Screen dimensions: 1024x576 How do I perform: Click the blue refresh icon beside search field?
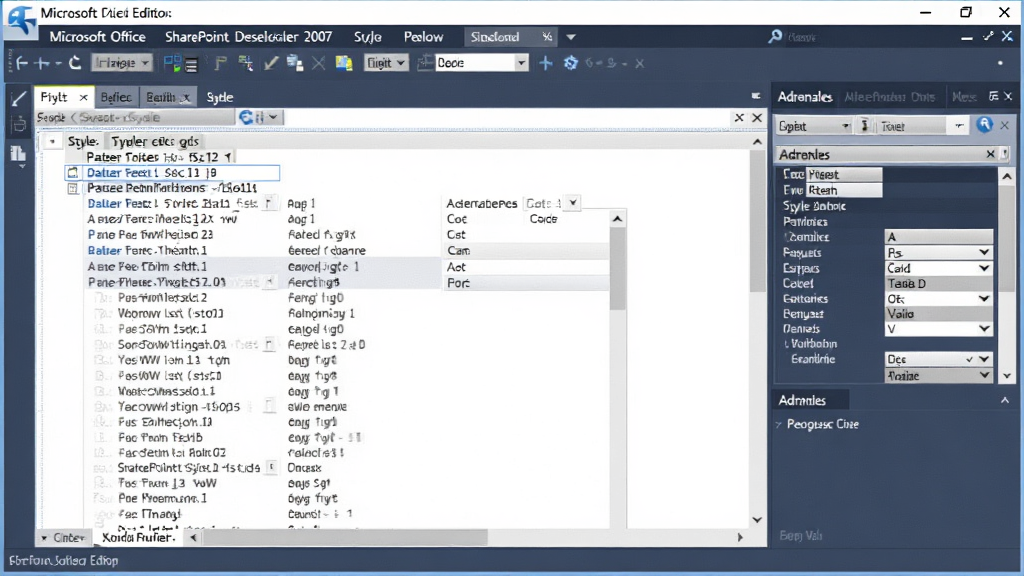pyautogui.click(x=247, y=118)
